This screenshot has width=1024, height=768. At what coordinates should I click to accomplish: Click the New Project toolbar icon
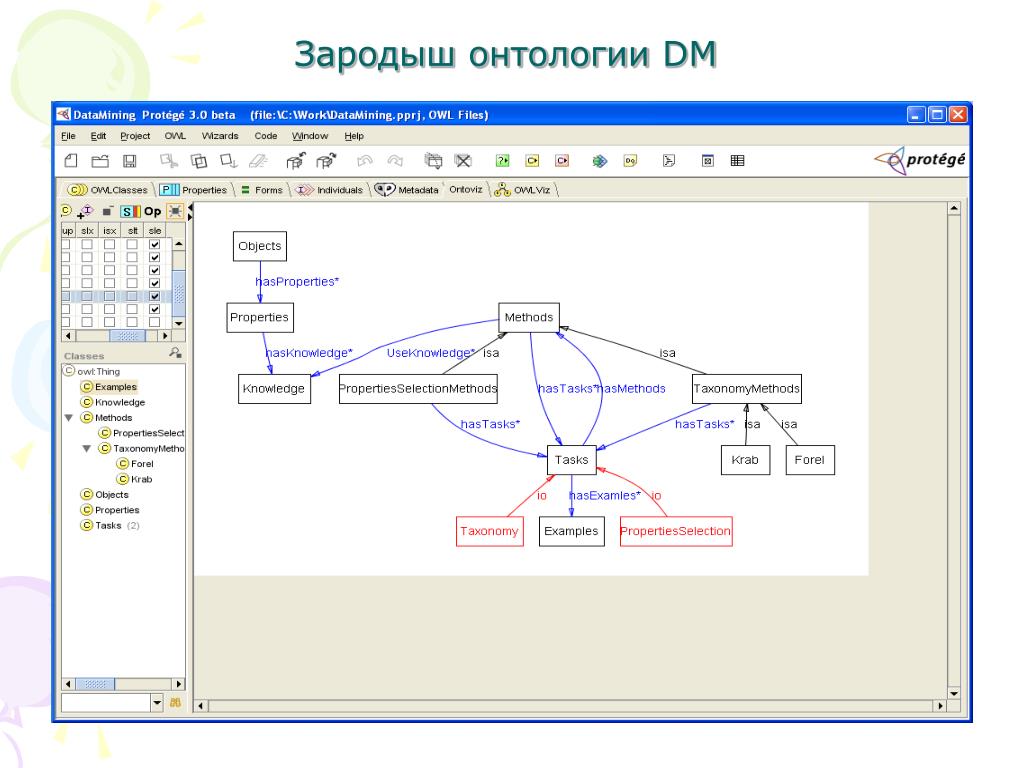tap(71, 161)
